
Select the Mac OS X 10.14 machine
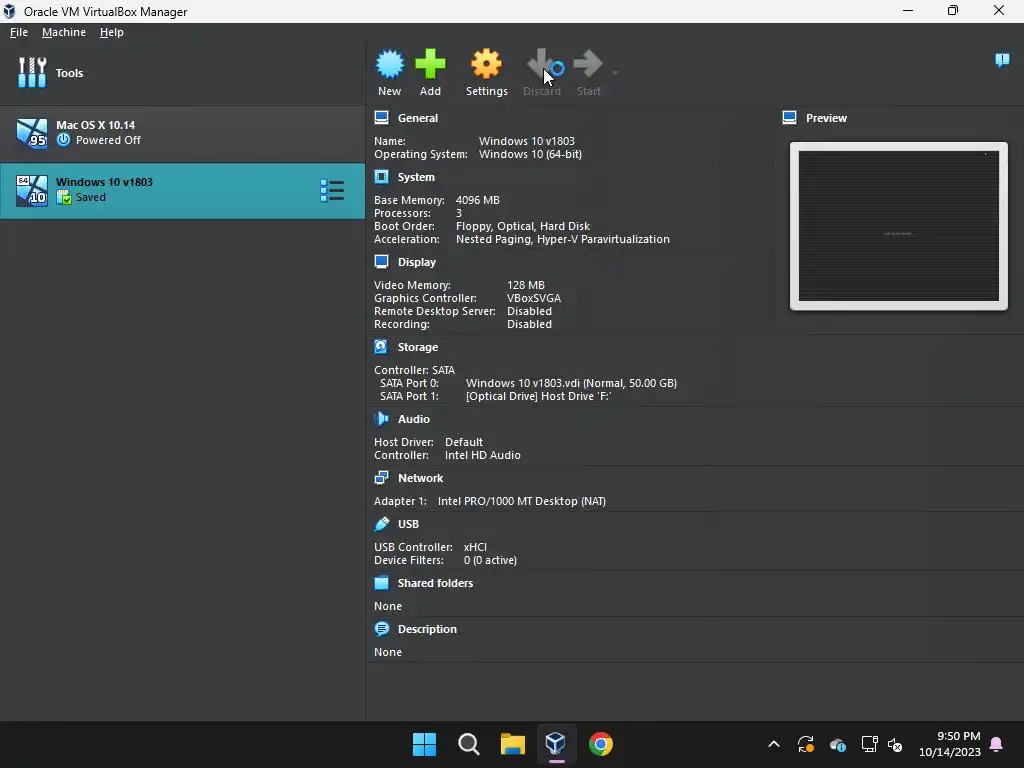tap(182, 133)
